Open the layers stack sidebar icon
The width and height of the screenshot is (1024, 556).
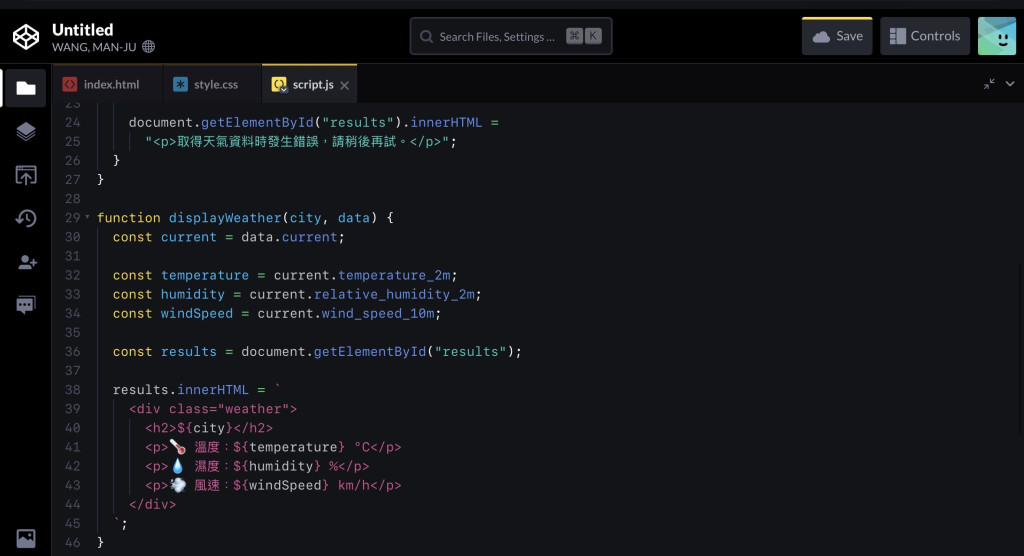pos(25,131)
